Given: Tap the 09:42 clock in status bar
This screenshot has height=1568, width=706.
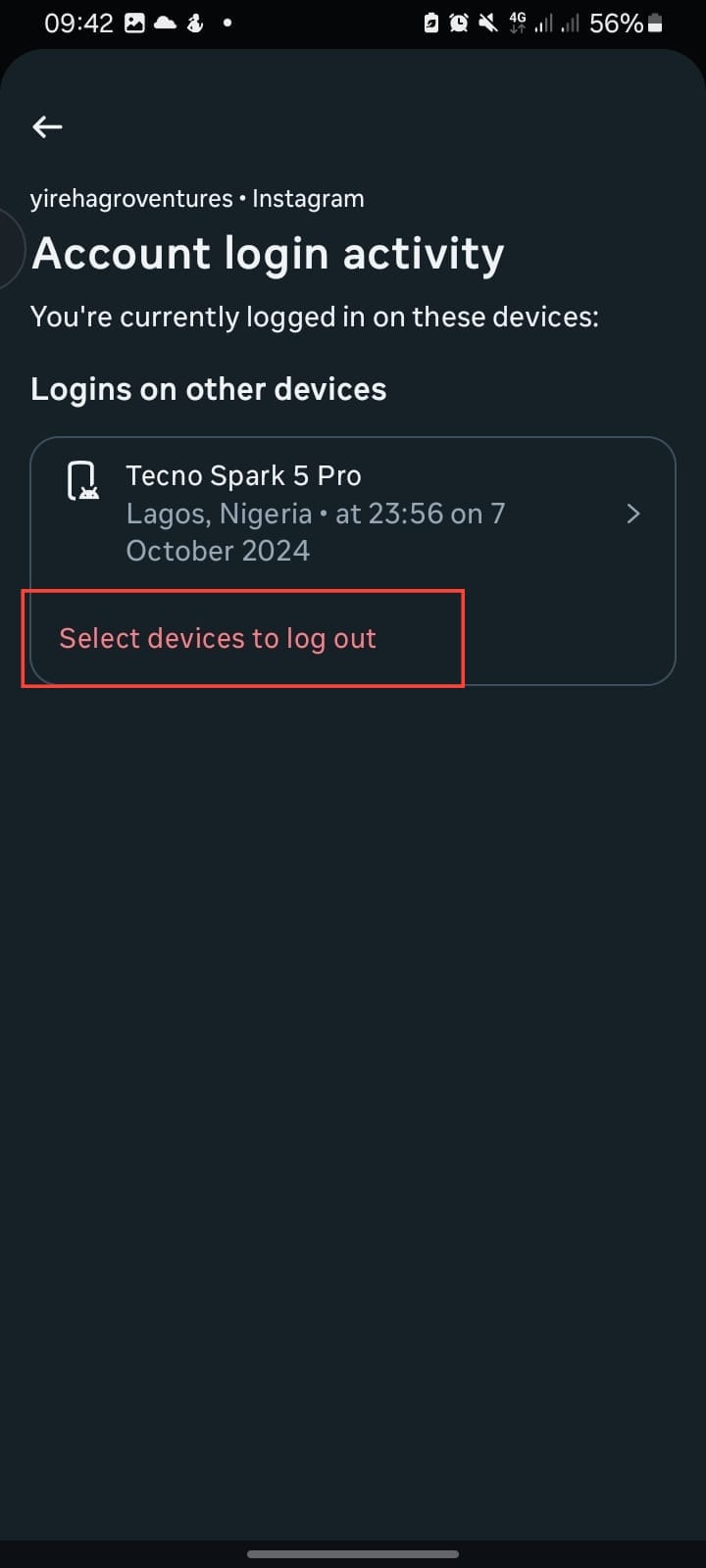Looking at the screenshot, I should [x=78, y=24].
